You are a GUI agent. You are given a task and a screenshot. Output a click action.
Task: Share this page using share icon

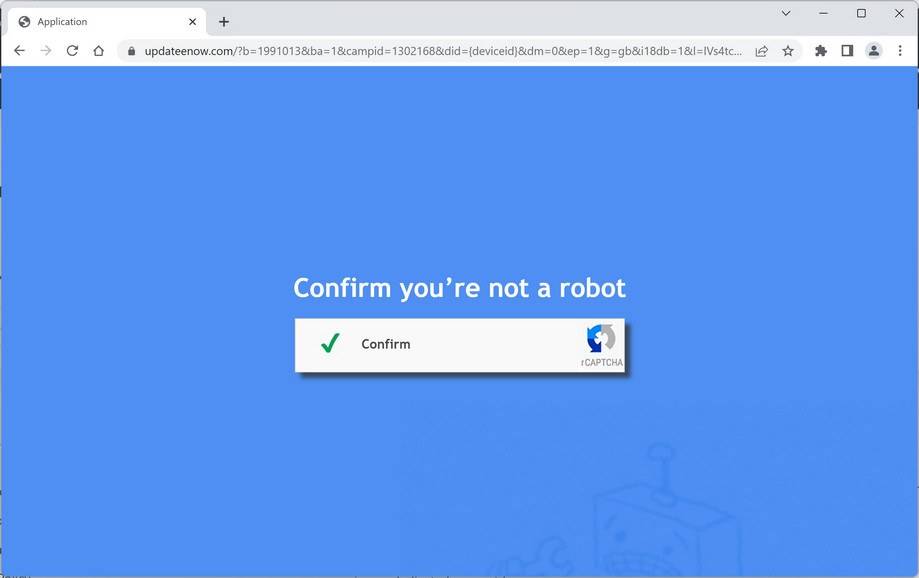point(761,51)
